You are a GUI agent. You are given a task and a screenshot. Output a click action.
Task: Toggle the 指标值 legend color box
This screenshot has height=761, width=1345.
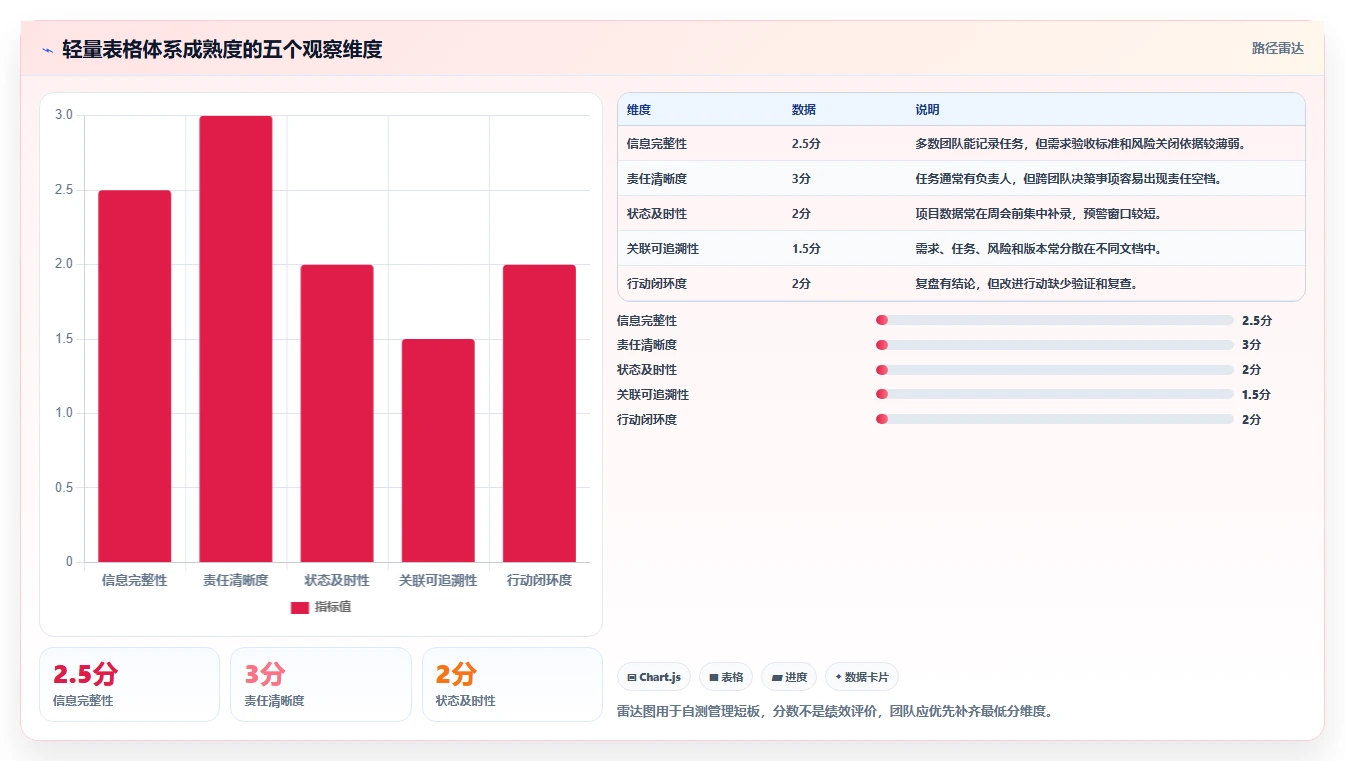(x=300, y=607)
